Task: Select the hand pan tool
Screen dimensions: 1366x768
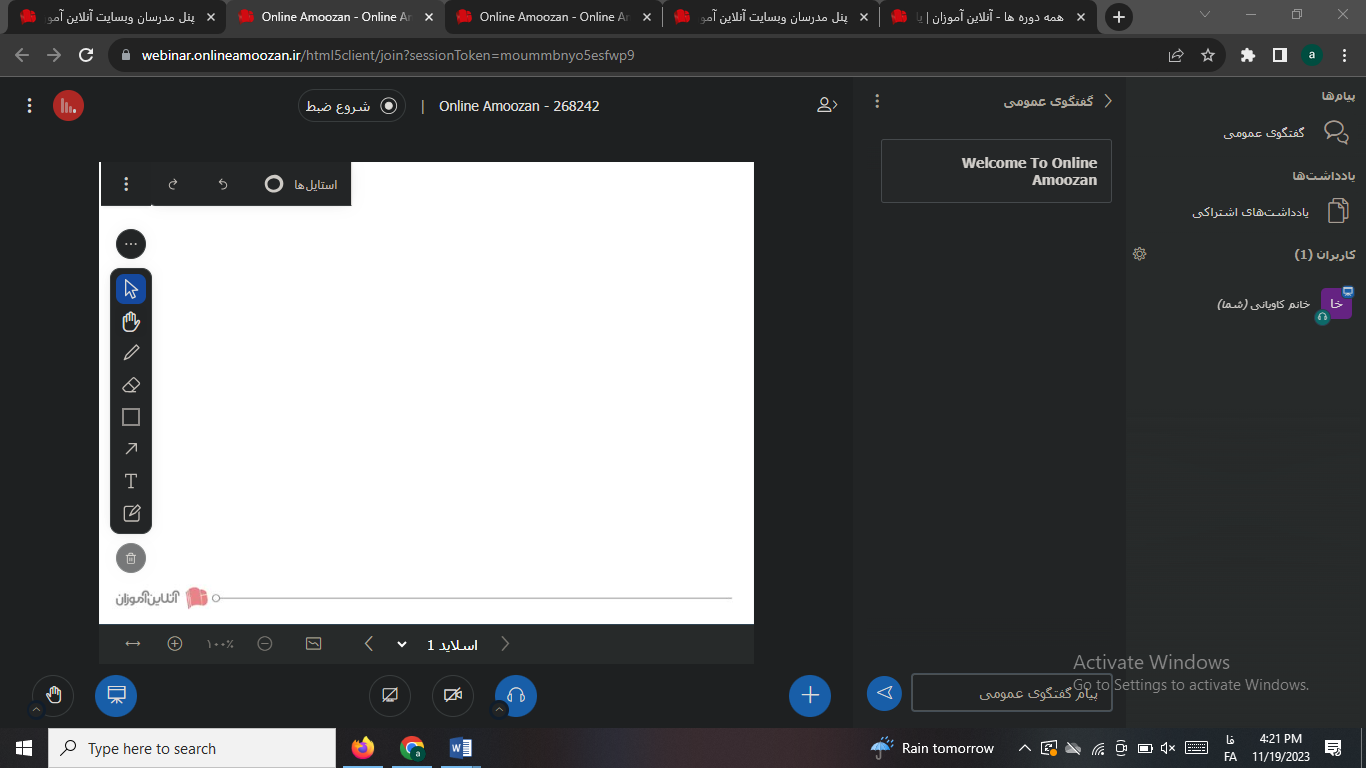Action: (131, 321)
